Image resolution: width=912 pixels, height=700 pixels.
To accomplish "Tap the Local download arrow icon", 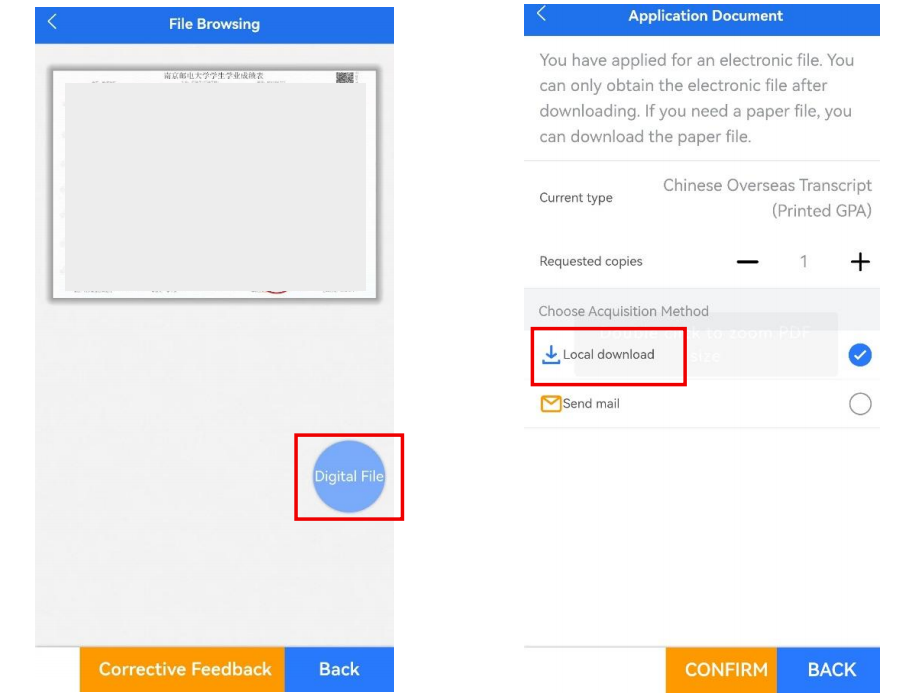I will pyautogui.click(x=550, y=355).
